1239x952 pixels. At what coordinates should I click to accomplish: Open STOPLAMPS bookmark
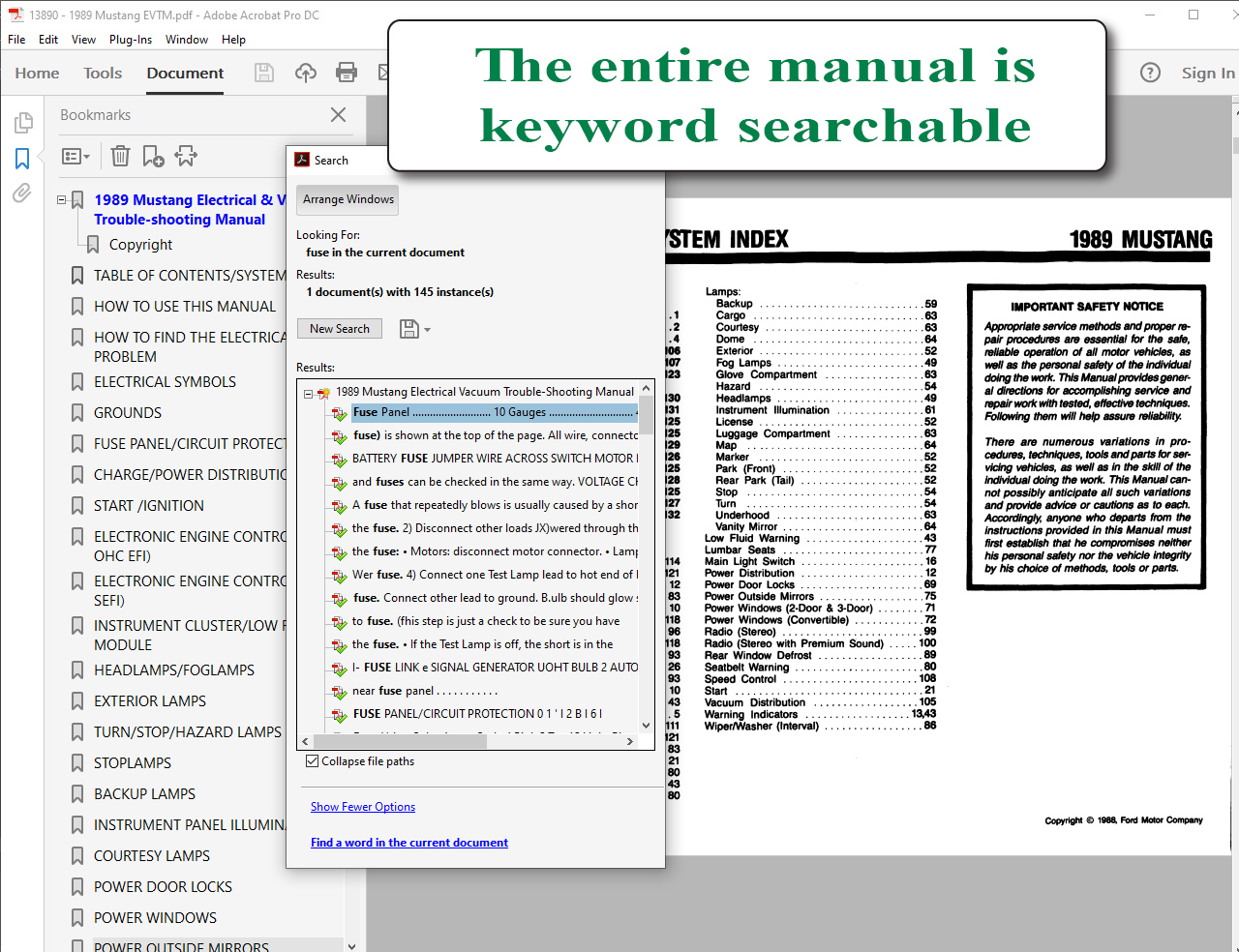133,763
